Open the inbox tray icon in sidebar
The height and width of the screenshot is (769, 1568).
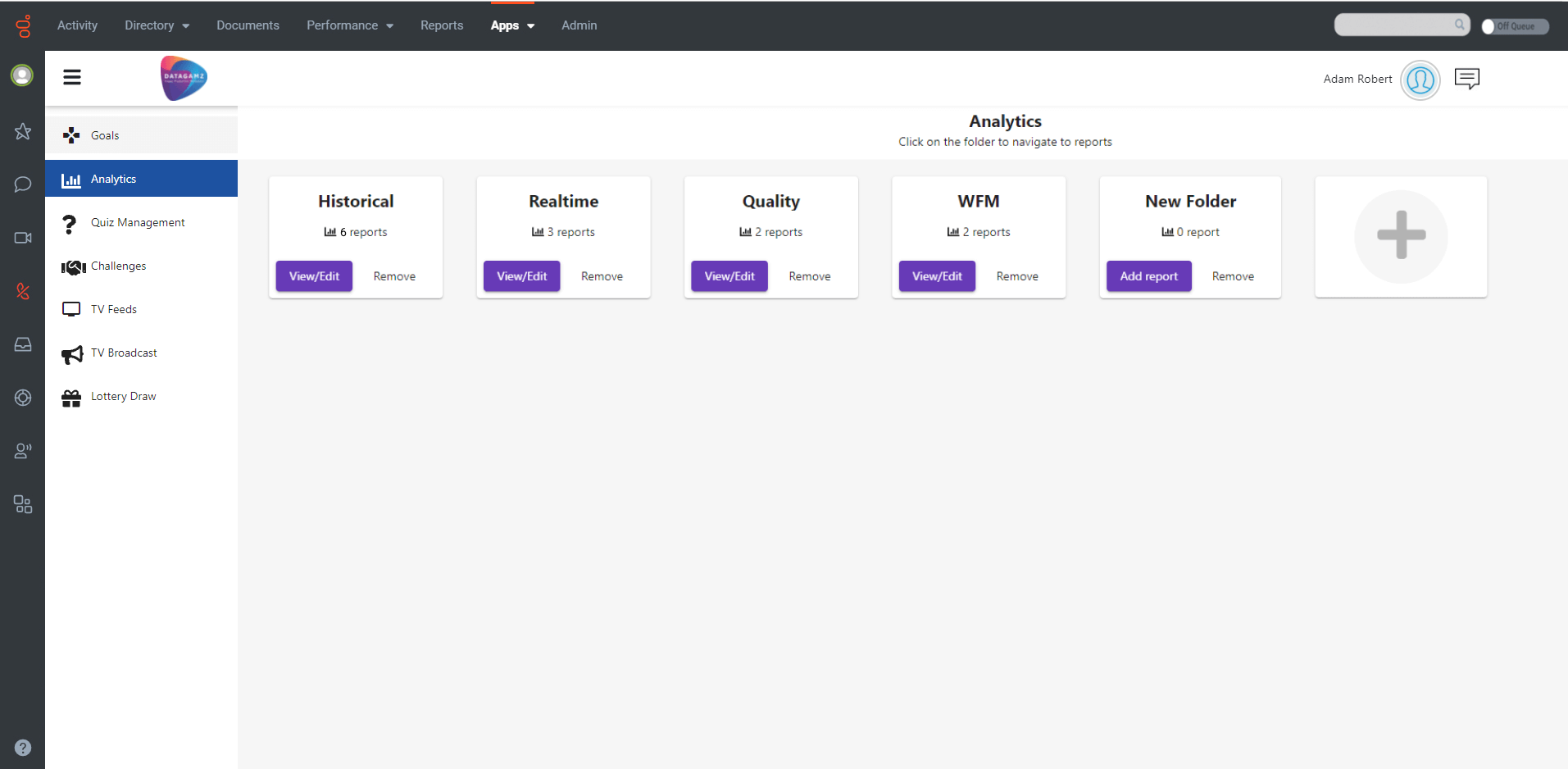click(23, 344)
